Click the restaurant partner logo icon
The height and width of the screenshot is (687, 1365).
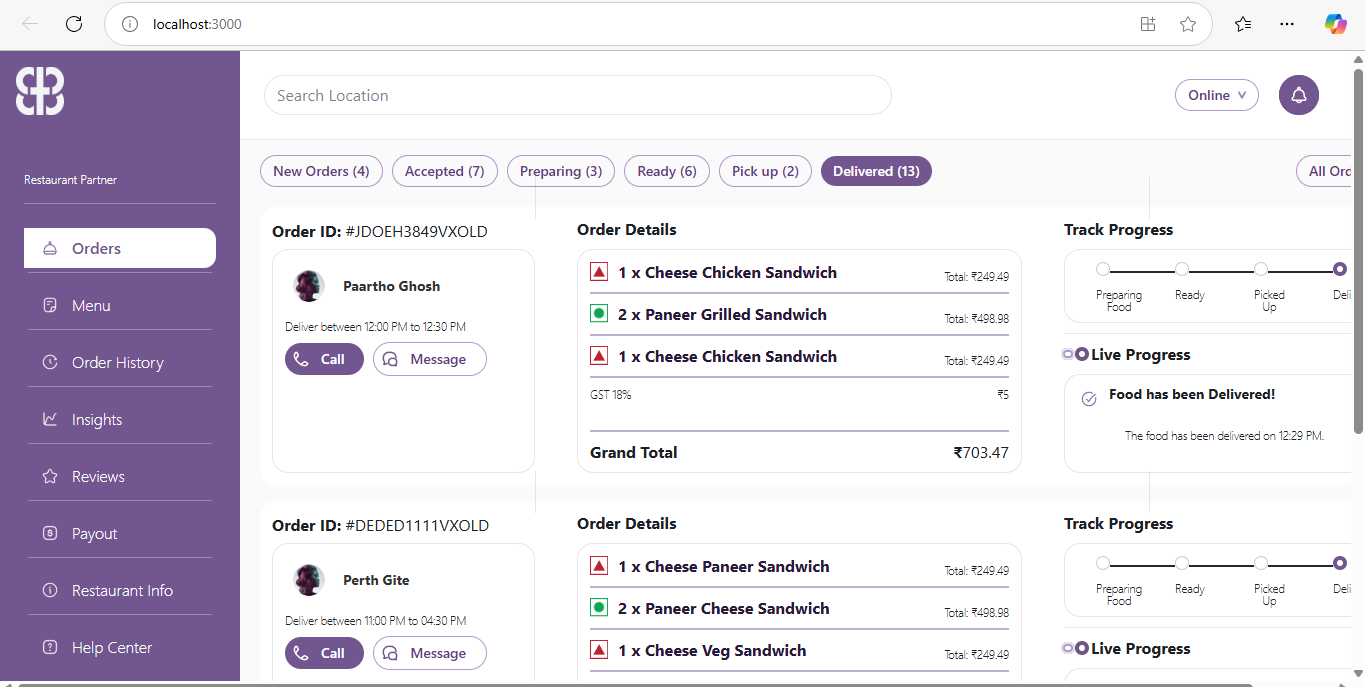point(40,91)
